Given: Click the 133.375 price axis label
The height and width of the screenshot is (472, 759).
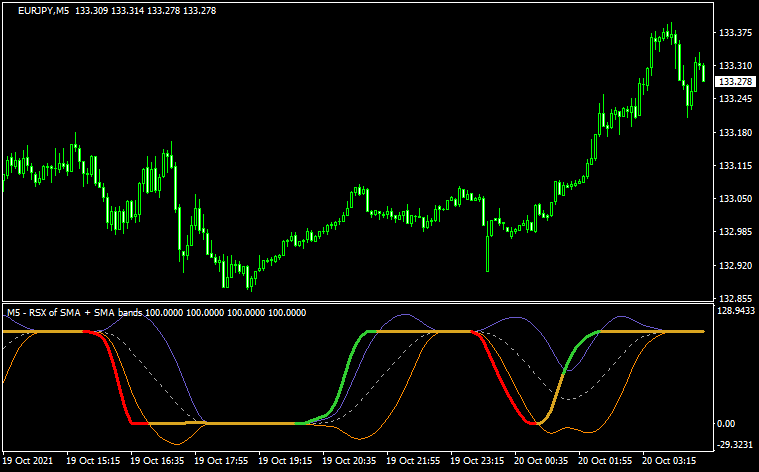Looking at the screenshot, I should click(x=735, y=32).
